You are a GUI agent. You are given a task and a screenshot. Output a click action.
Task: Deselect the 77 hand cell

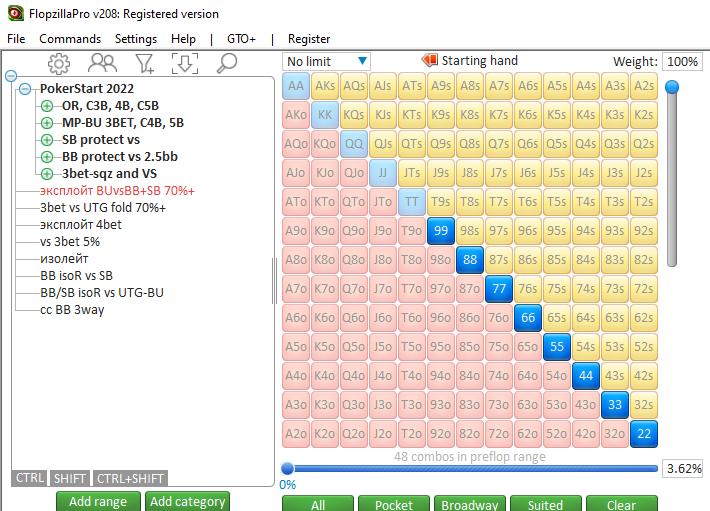[x=499, y=289]
